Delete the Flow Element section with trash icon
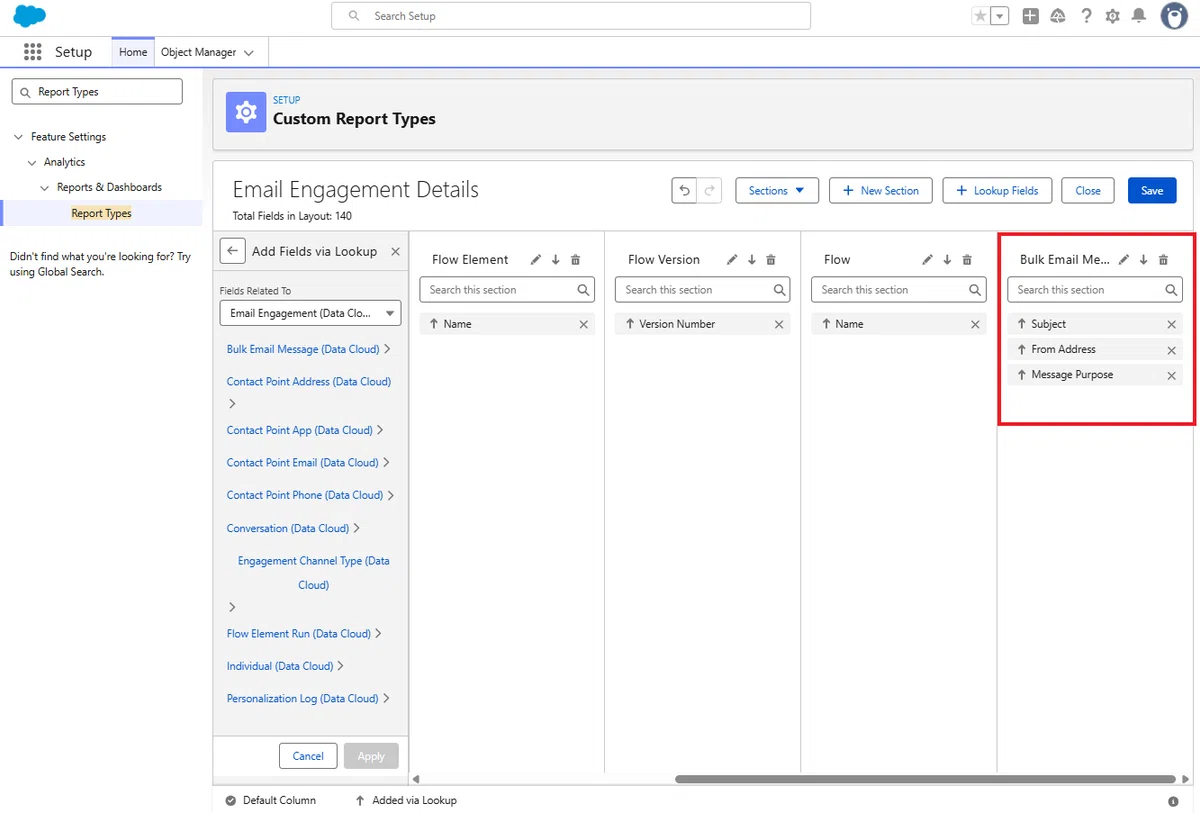 click(x=575, y=260)
